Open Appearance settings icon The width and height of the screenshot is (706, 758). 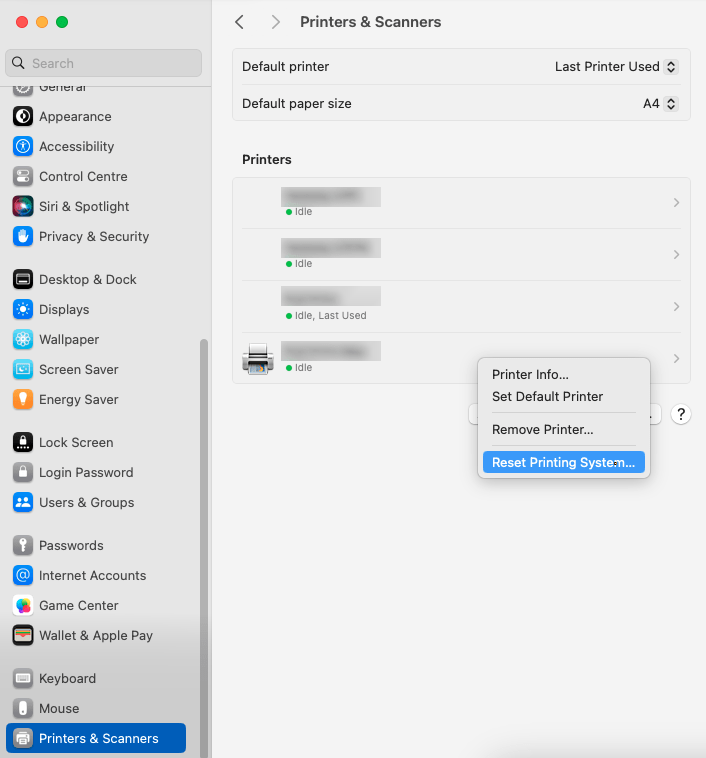23,117
